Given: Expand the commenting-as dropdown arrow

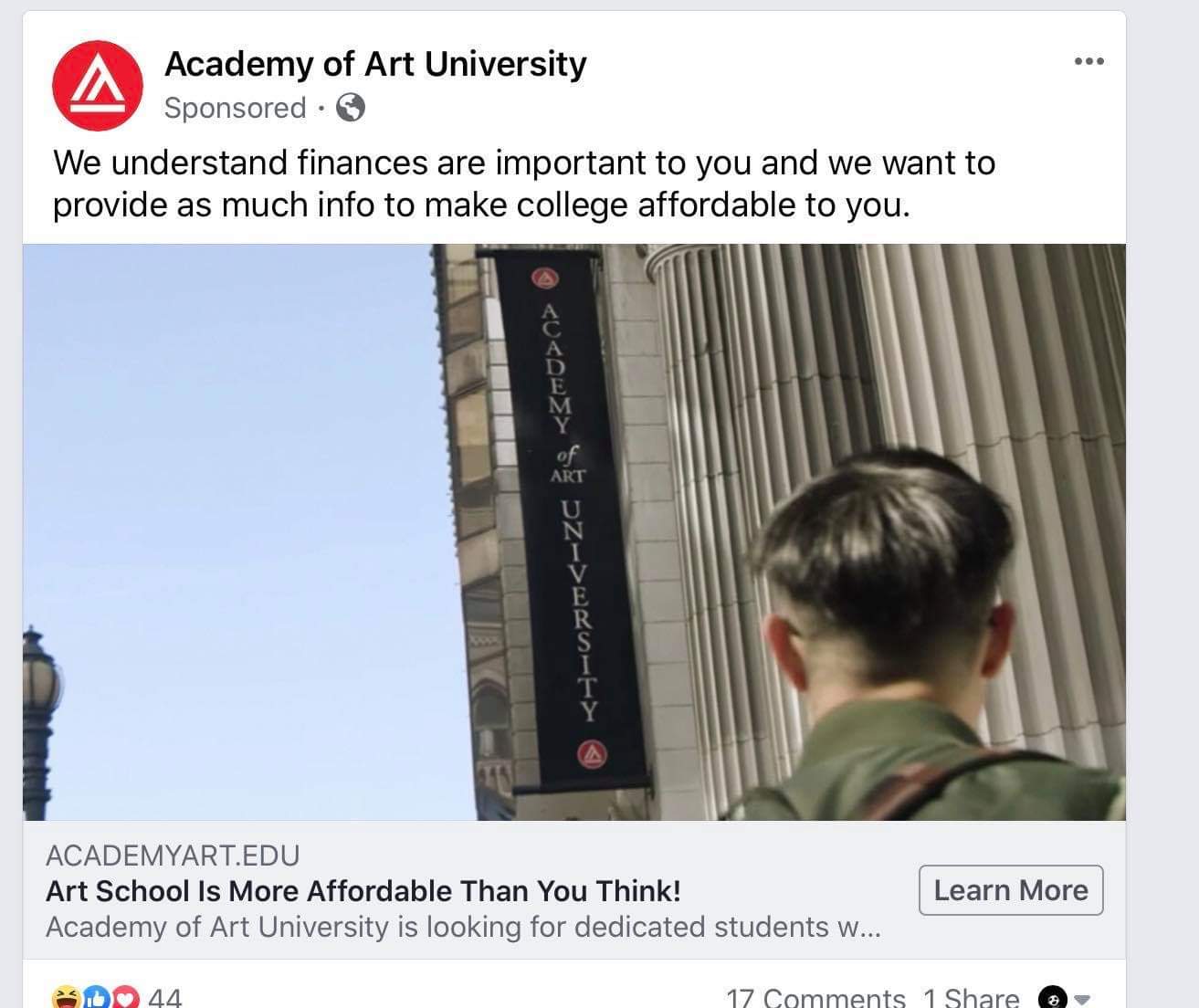Looking at the screenshot, I should pos(1082,999).
